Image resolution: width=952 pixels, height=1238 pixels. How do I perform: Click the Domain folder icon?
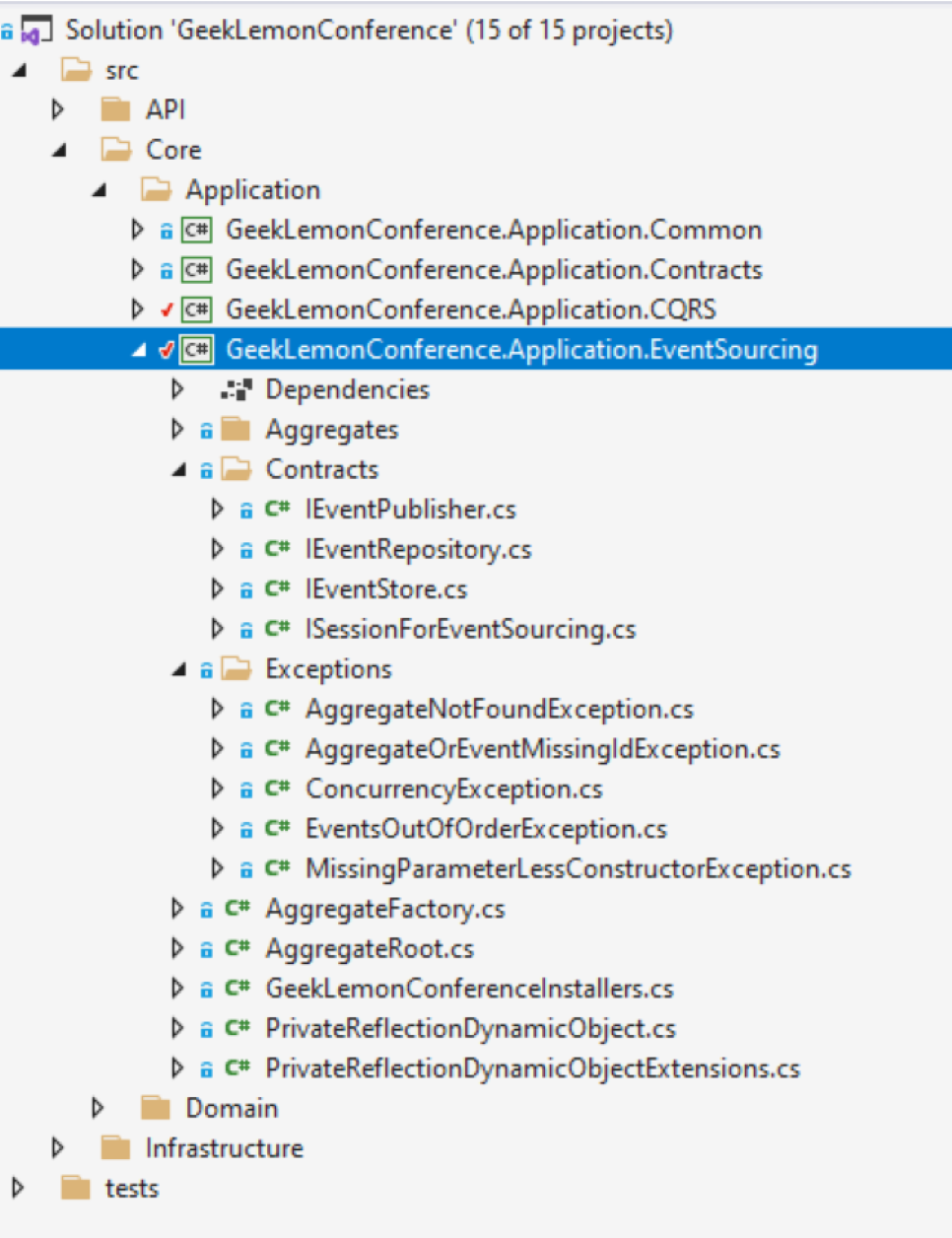156,1108
